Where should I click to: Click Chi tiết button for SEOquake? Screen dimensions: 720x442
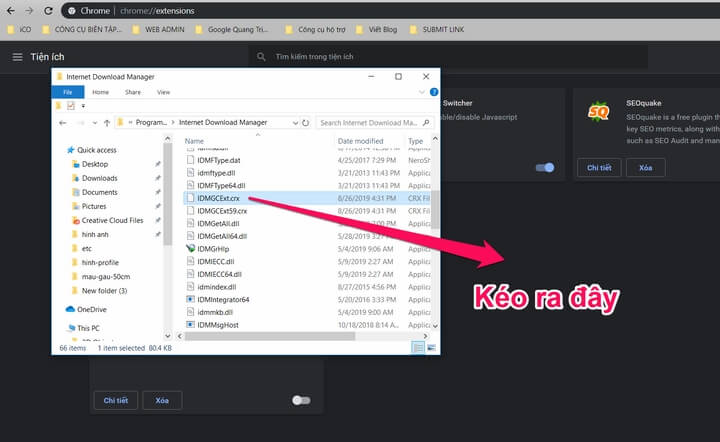pos(599,168)
